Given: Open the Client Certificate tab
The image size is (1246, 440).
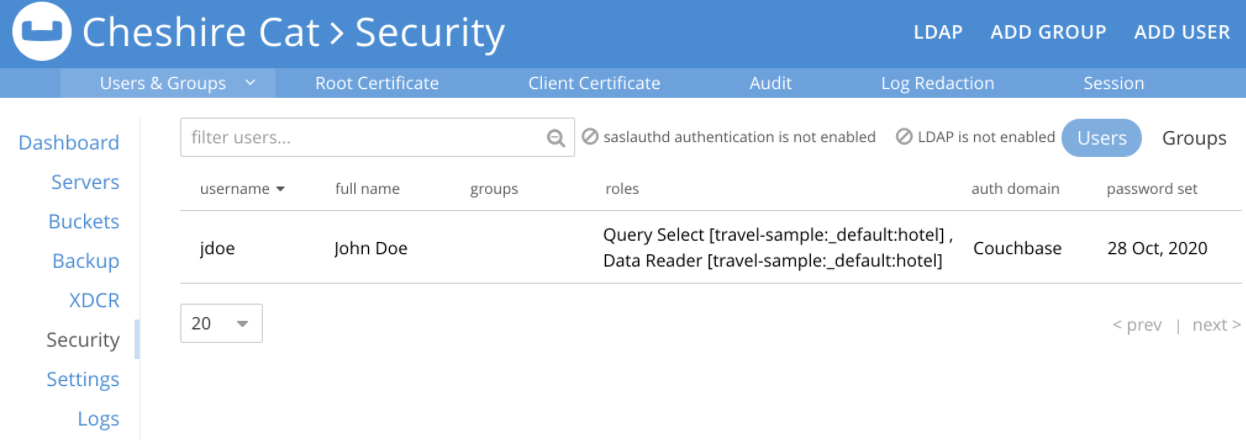Looking at the screenshot, I should pyautogui.click(x=594, y=83).
